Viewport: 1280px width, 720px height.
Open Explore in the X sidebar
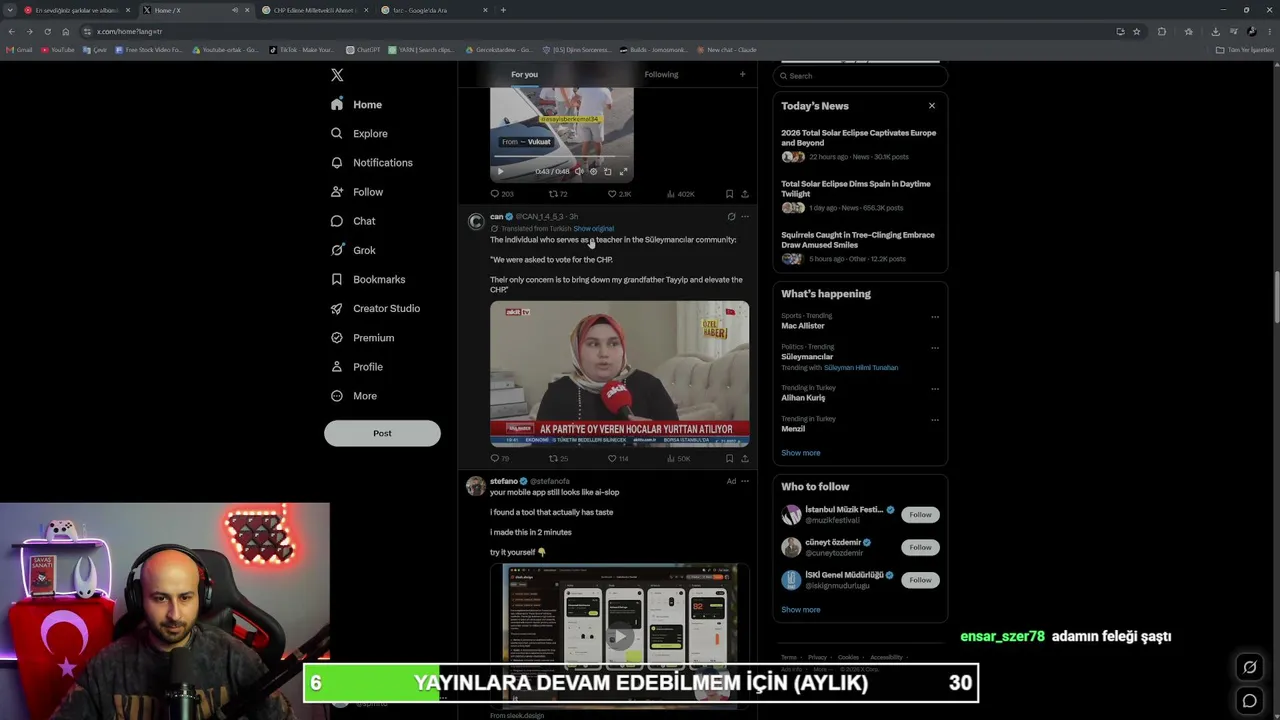[x=359, y=133]
